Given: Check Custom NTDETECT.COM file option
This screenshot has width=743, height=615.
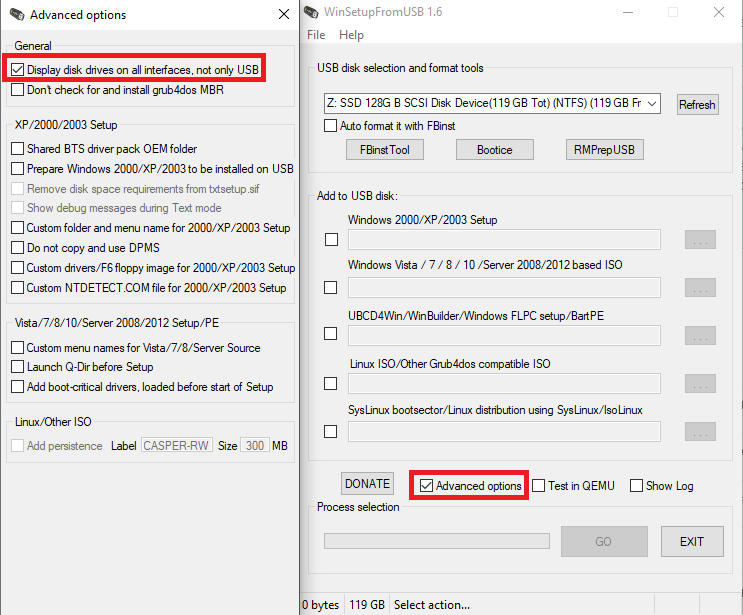Looking at the screenshot, I should coord(18,288).
